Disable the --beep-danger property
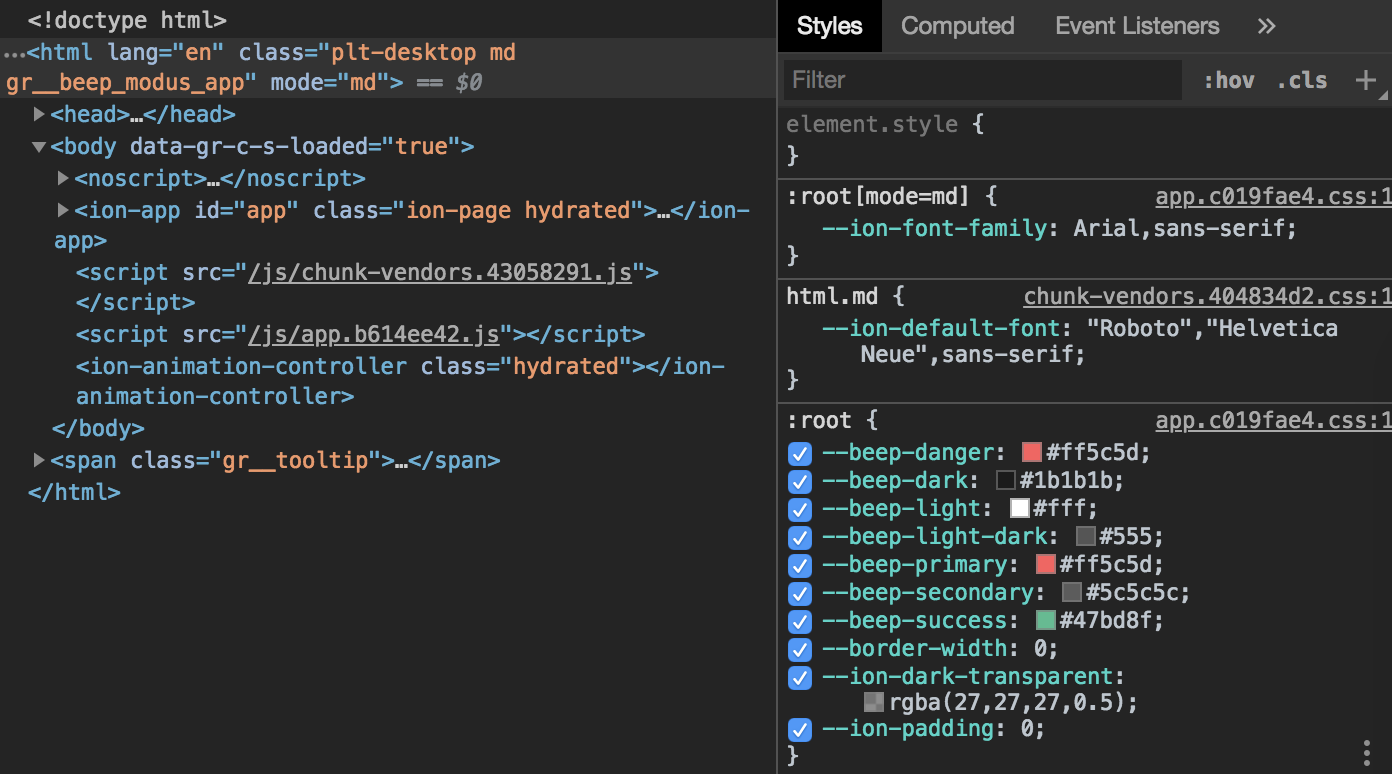This screenshot has width=1392, height=774. pyautogui.click(x=799, y=454)
